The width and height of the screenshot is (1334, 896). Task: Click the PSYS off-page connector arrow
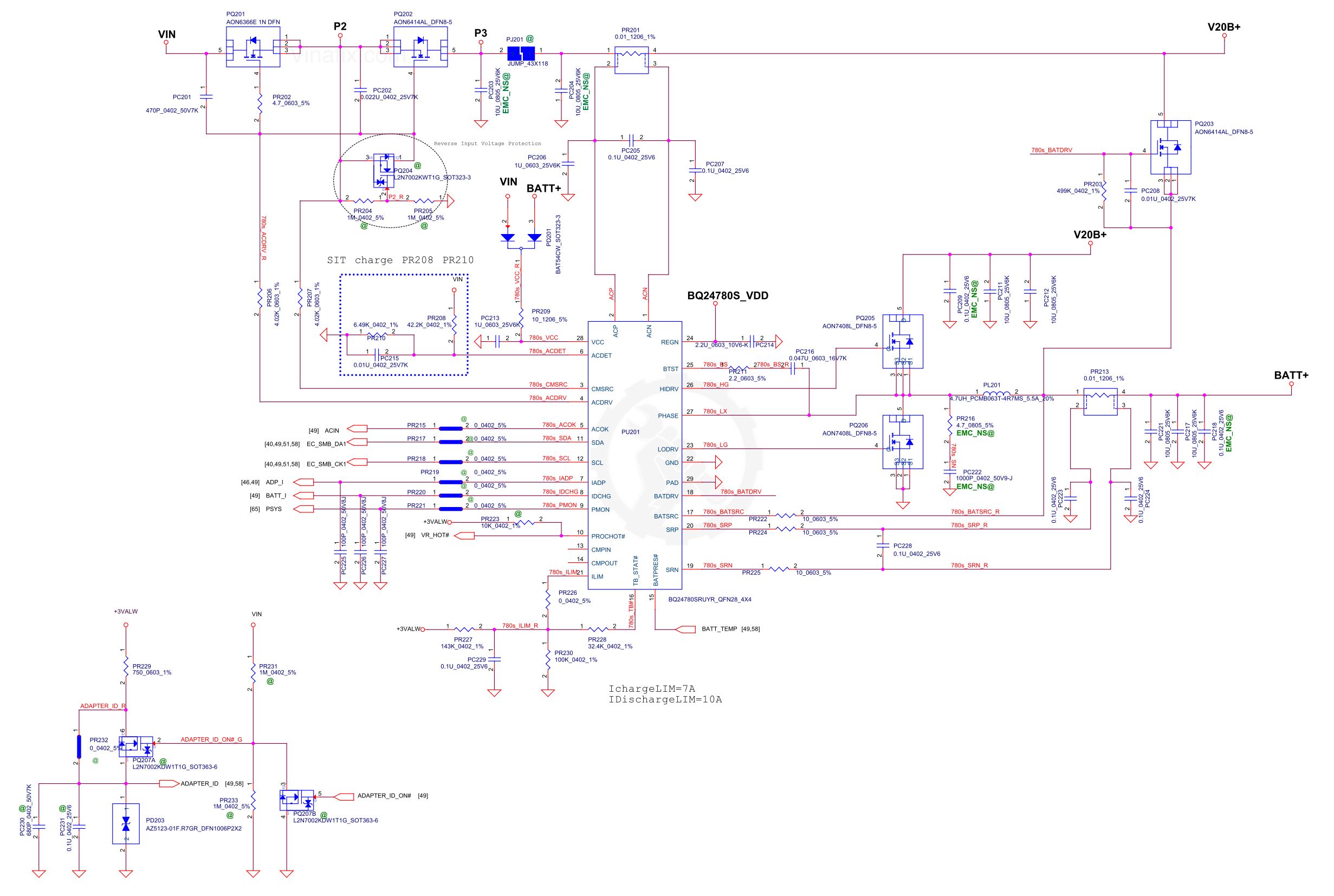[x=303, y=509]
